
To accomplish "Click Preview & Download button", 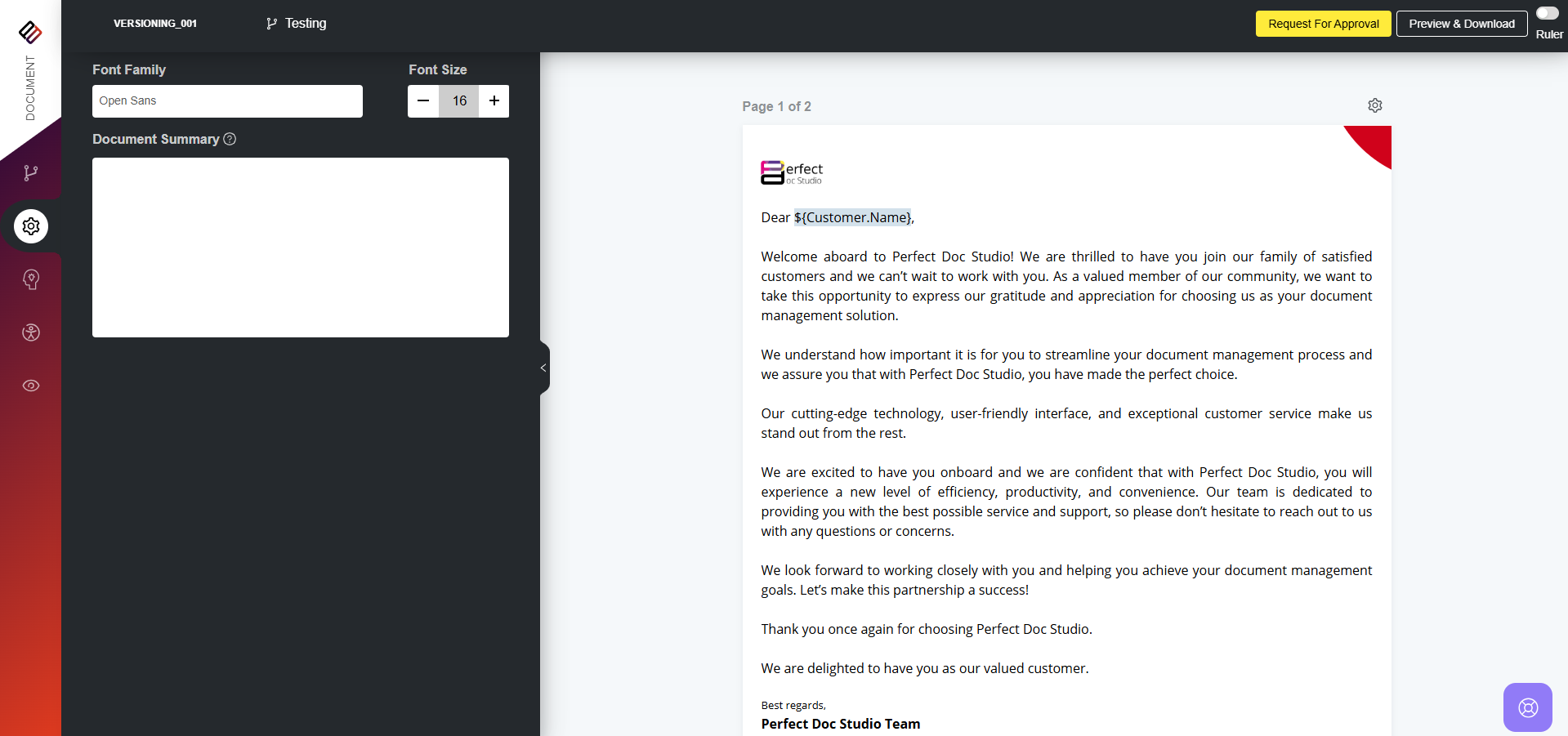I will pyautogui.click(x=1461, y=24).
